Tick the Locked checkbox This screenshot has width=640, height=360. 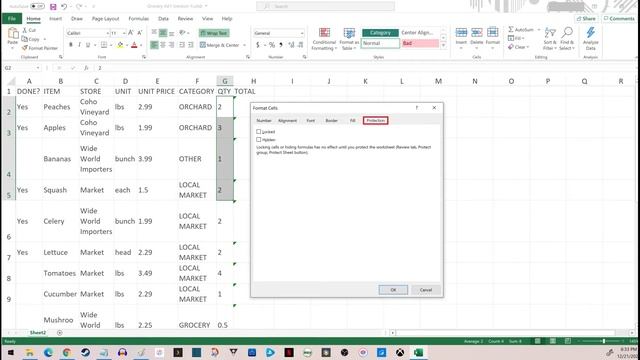tap(258, 131)
